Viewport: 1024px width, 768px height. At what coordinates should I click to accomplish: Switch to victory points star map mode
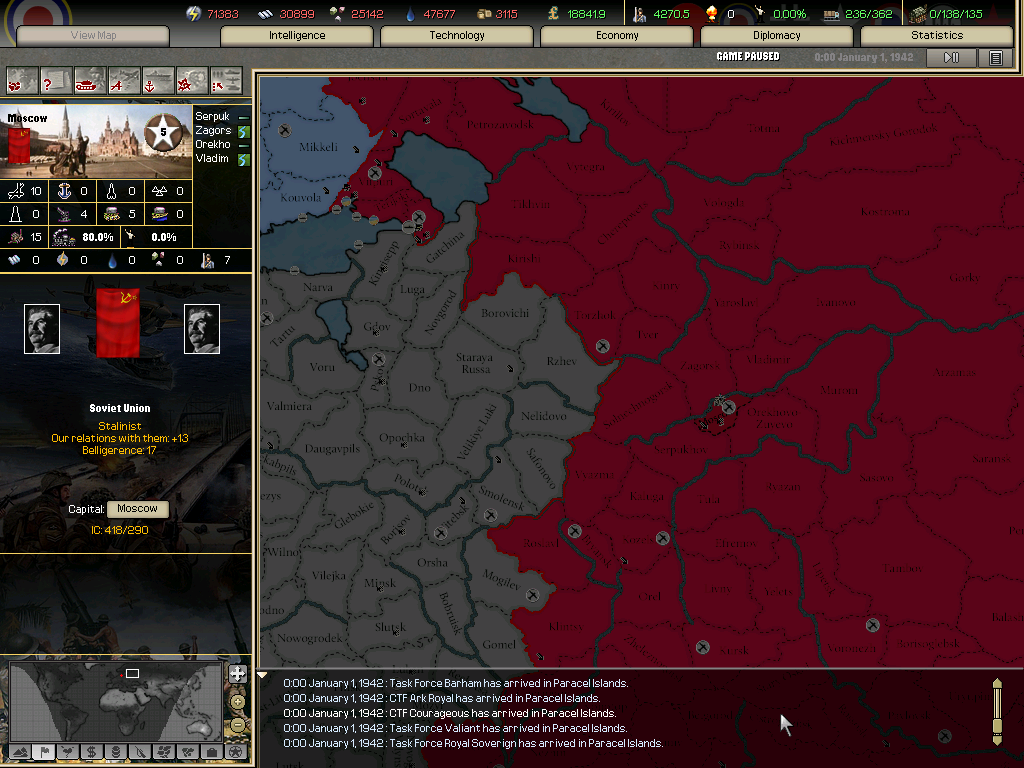coord(236,752)
